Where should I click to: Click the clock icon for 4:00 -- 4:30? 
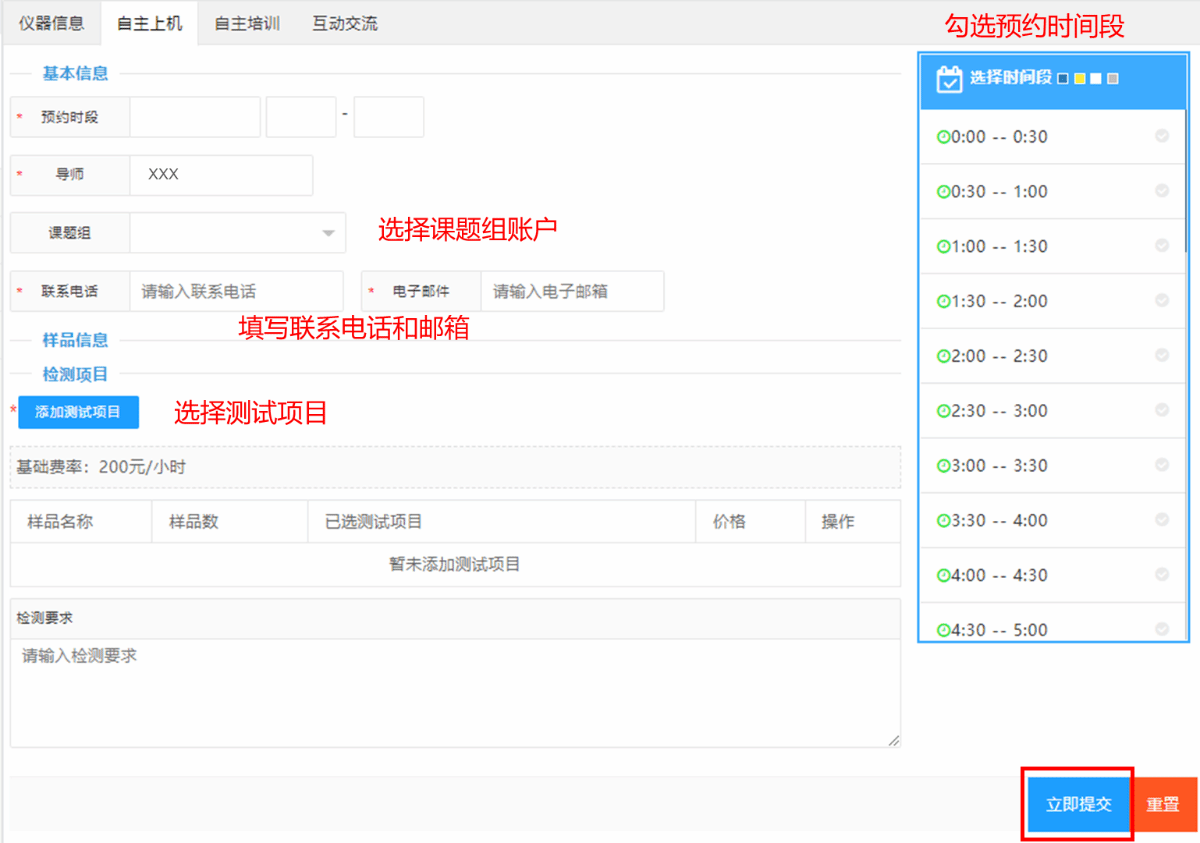(943, 576)
